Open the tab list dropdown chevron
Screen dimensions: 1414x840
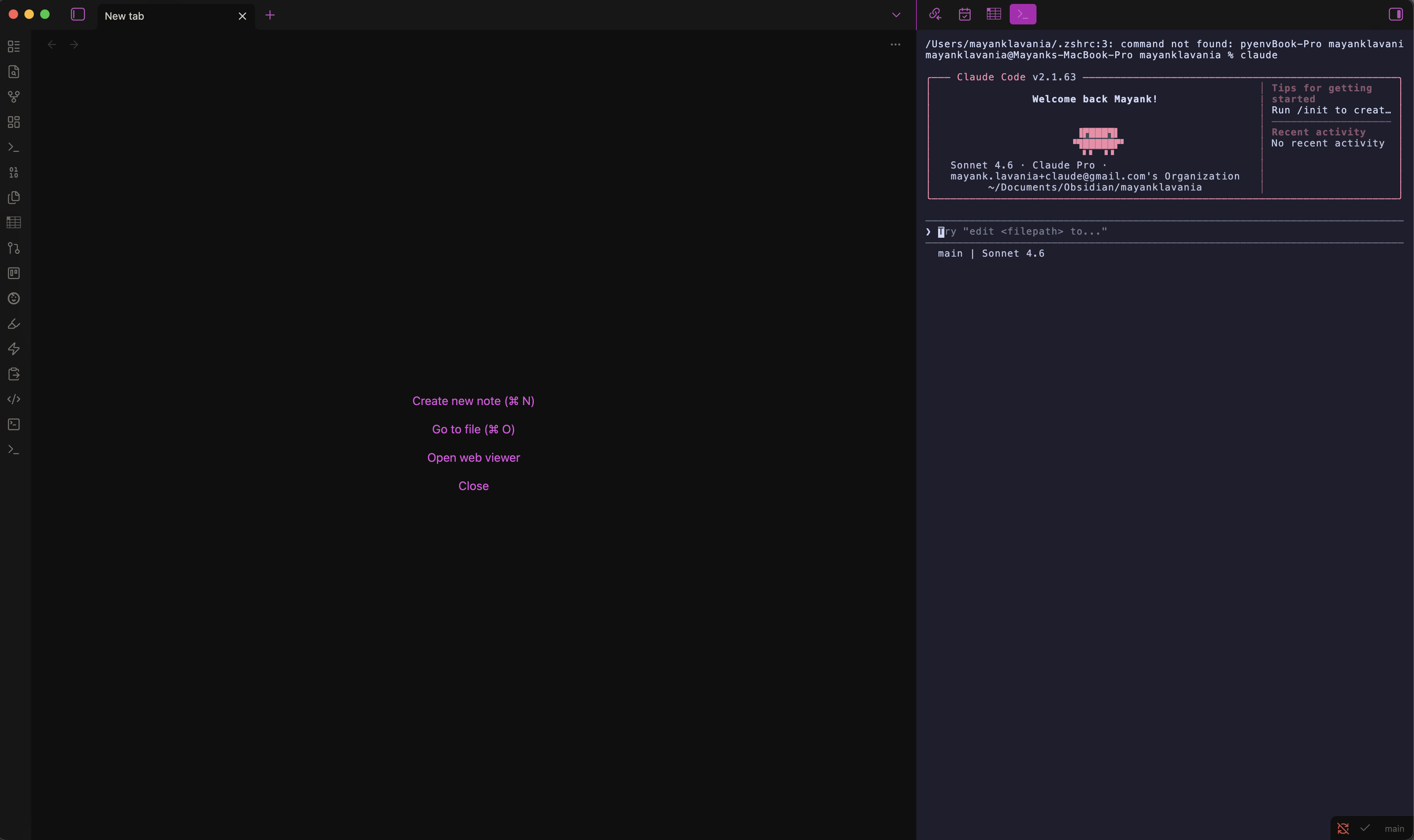click(x=896, y=15)
